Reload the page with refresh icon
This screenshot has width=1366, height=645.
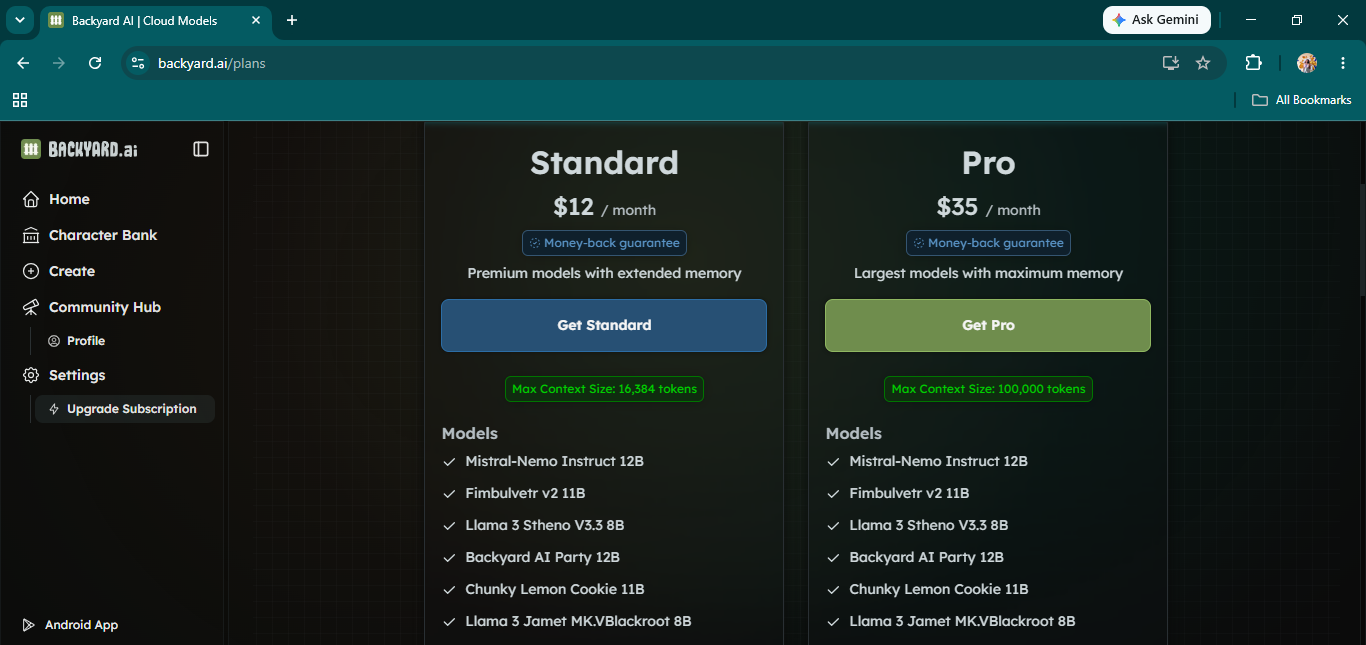(95, 63)
